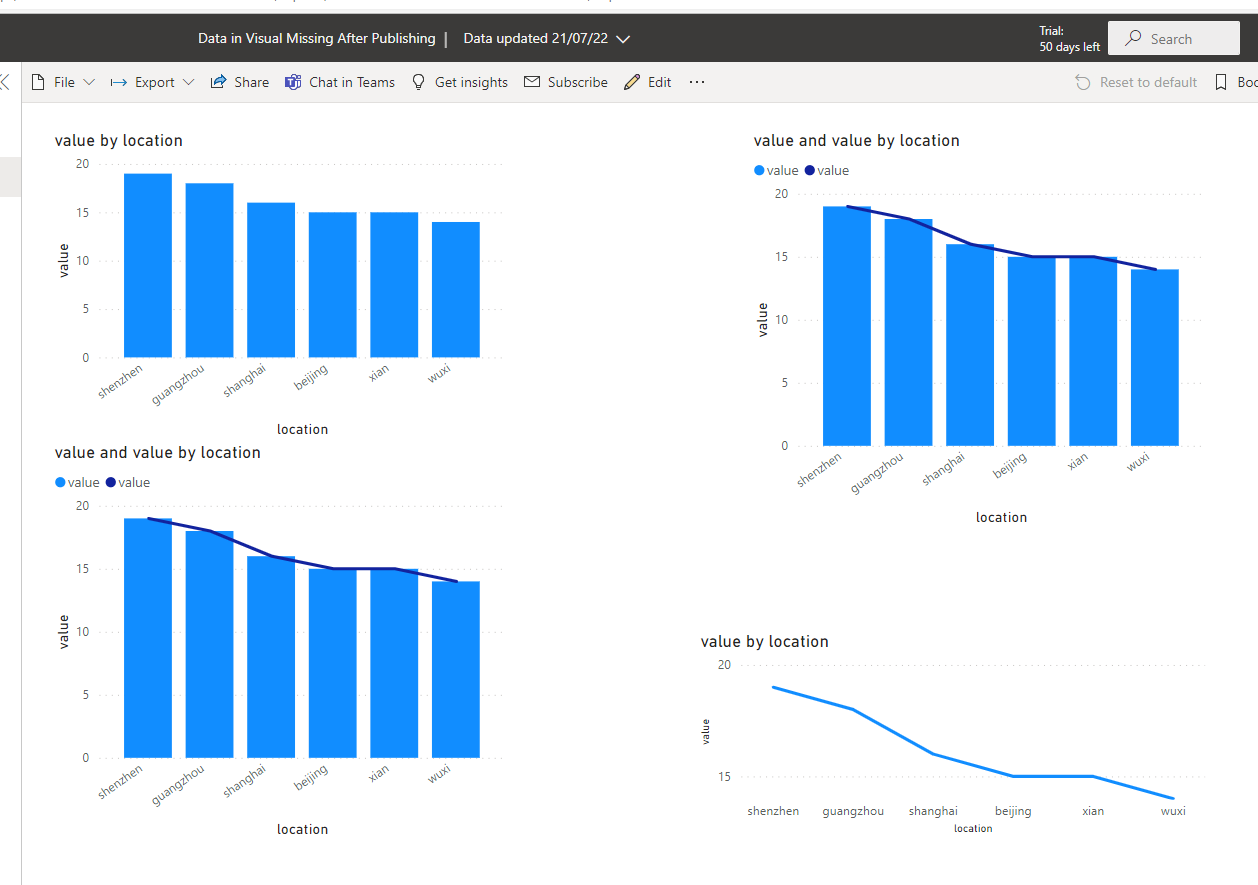Click the Share button
This screenshot has height=885, width=1258.
(239, 82)
